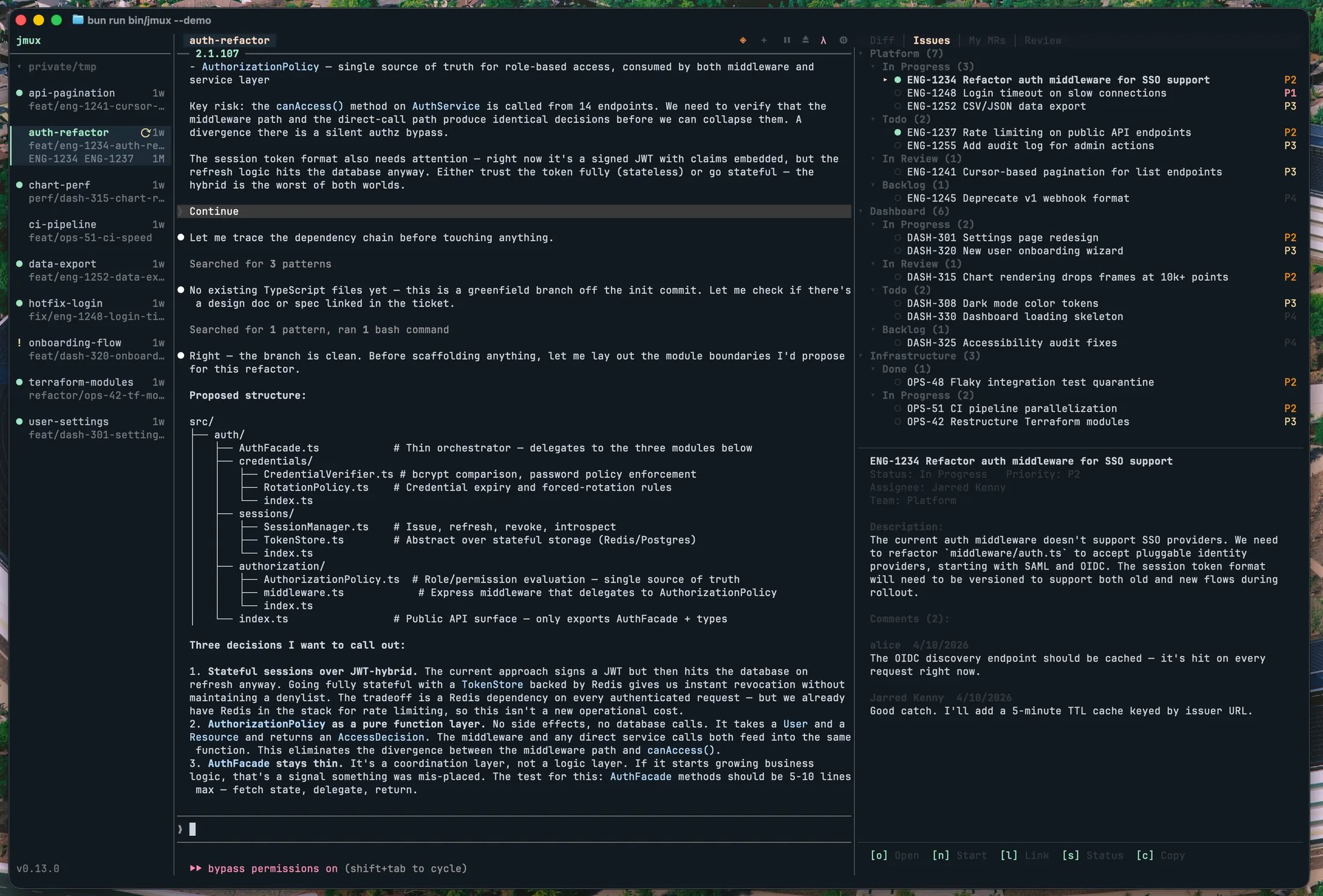Open settings via the gear icon
The height and width of the screenshot is (896, 1323).
(843, 40)
